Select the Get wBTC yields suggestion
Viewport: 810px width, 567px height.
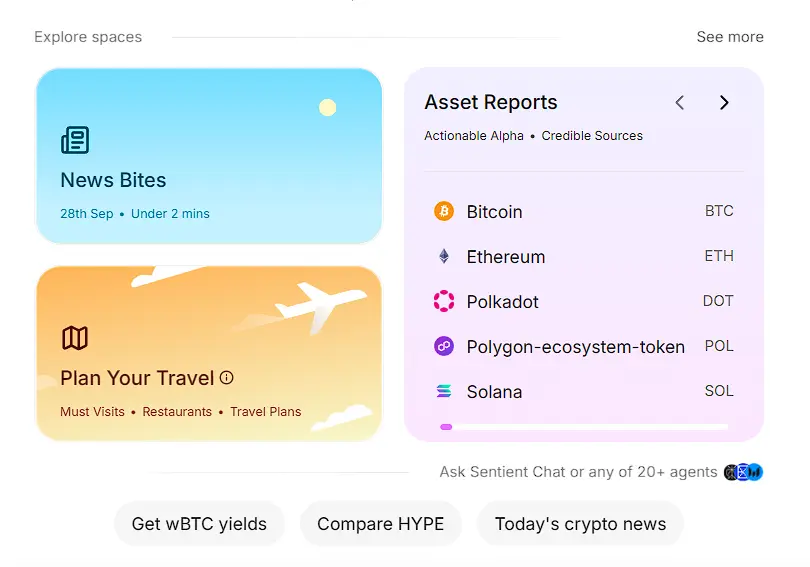pos(199,524)
